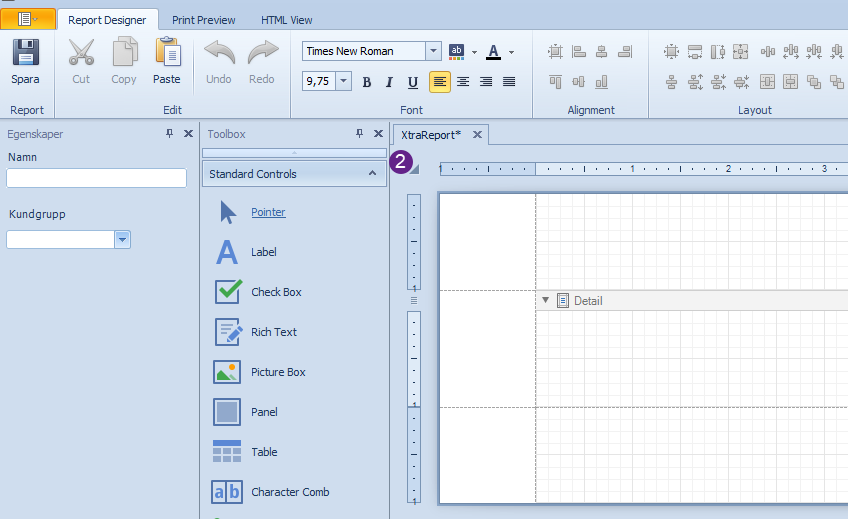
Task: Click Increase Horizontal Spacing icon
Action: (791, 52)
